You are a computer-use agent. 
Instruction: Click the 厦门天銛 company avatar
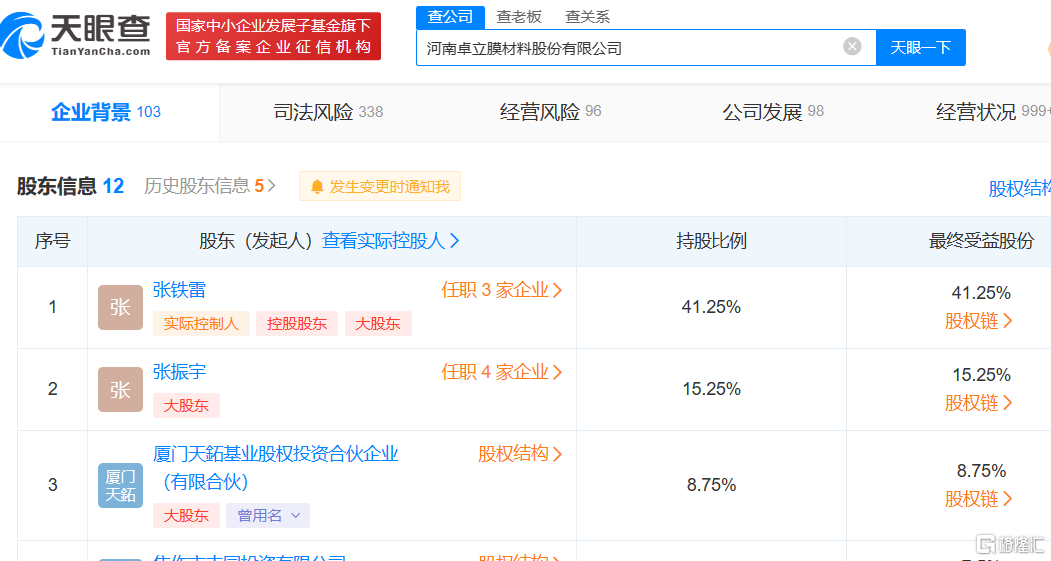point(120,485)
